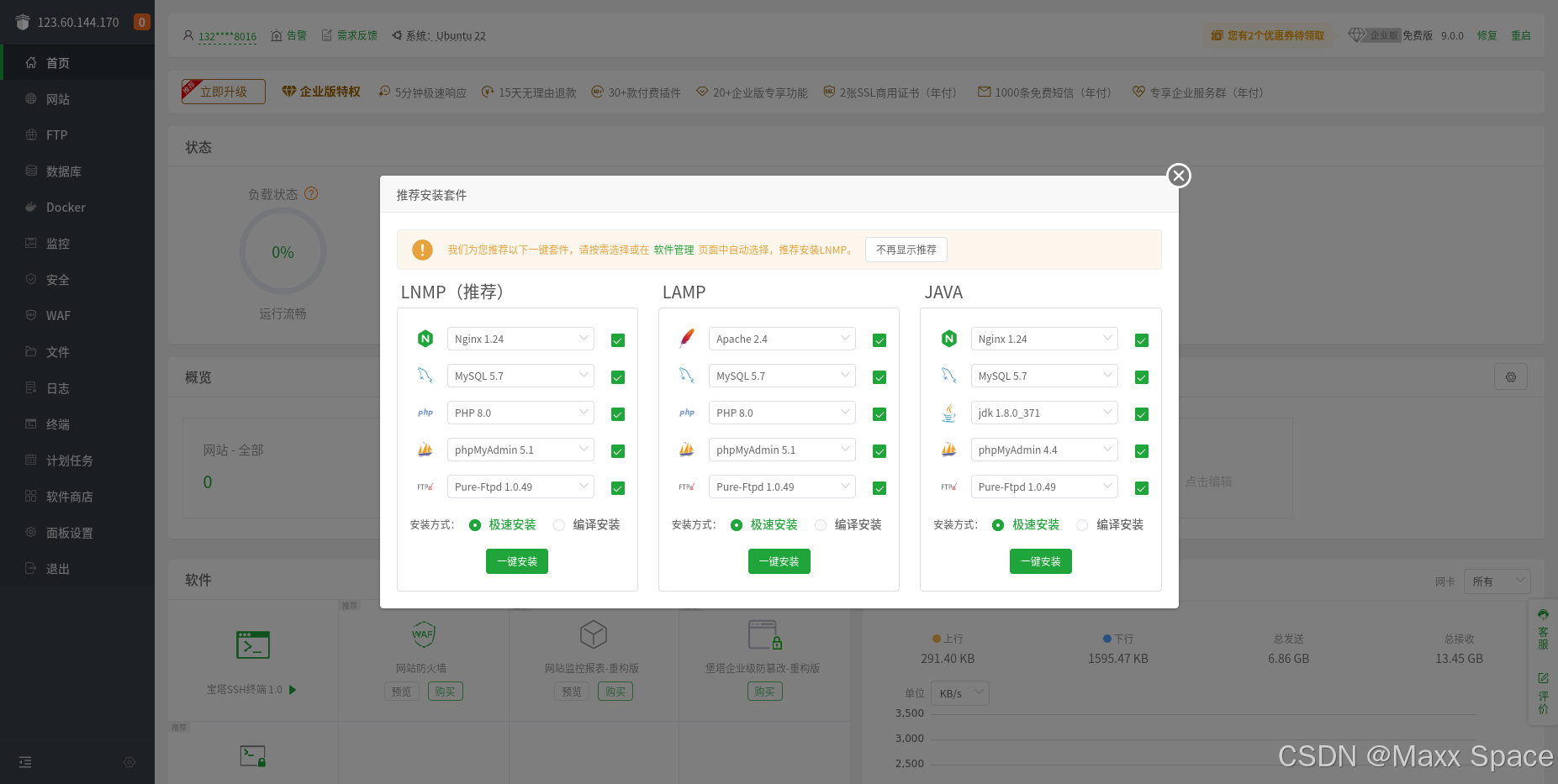Select 编译安装 radio in LAMP column

pyautogui.click(x=821, y=525)
